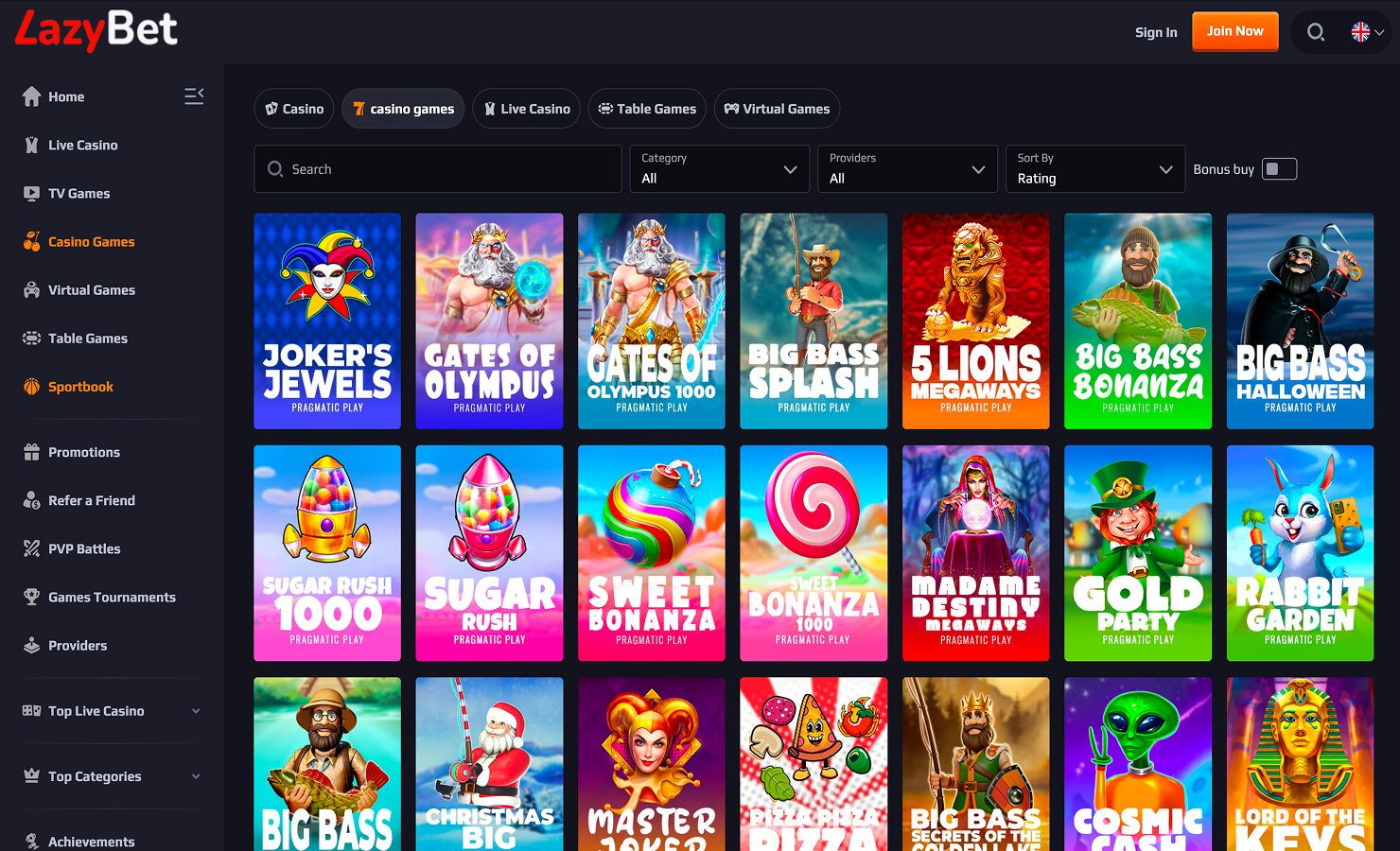The height and width of the screenshot is (851, 1400).
Task: Open Madame Destiny Megaways thumbnail
Action: pyautogui.click(x=976, y=553)
